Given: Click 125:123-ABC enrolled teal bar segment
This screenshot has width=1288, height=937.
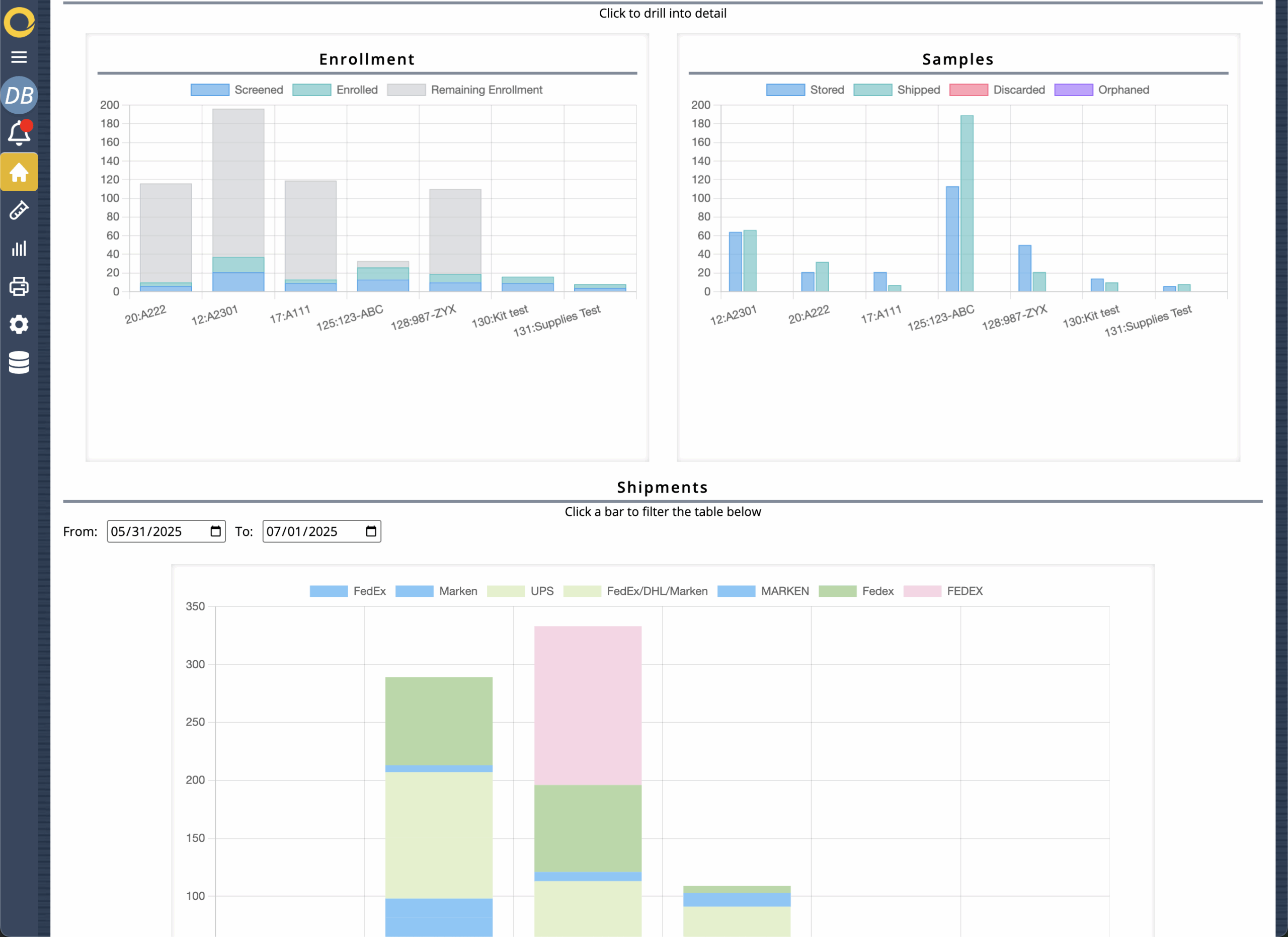Looking at the screenshot, I should 383,274.
